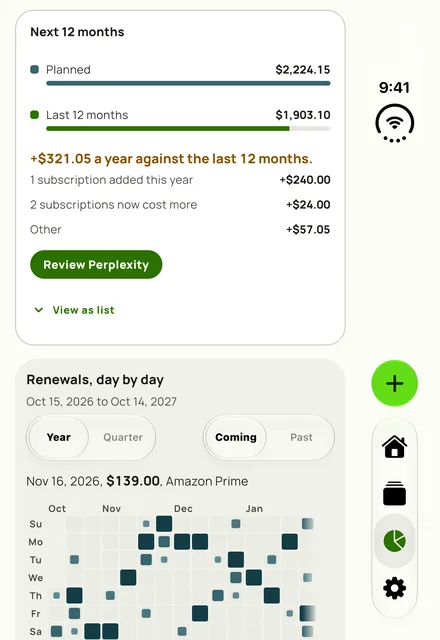The height and width of the screenshot is (640, 440).
Task: Select the Year range option
Action: (58, 437)
